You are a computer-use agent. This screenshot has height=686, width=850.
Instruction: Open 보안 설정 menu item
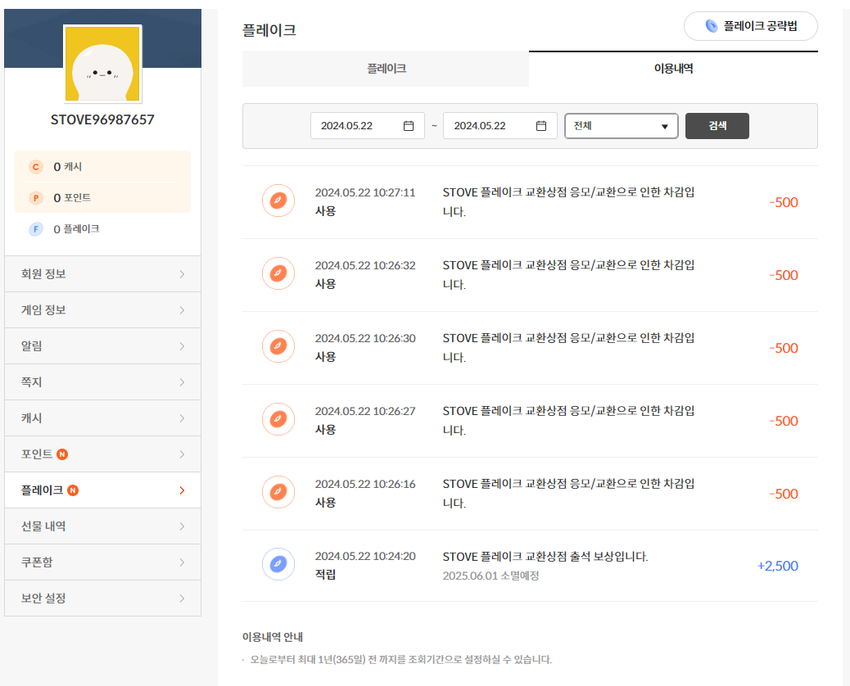tap(102, 598)
